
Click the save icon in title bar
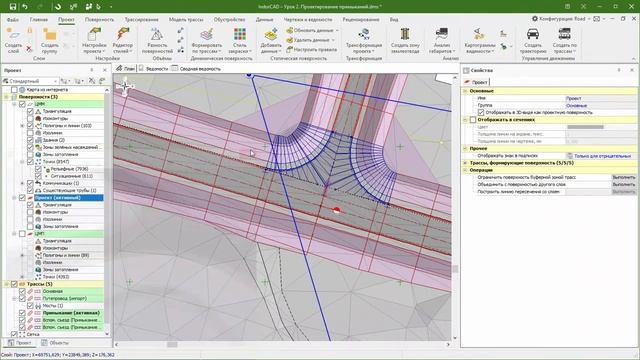click(x=13, y=7)
